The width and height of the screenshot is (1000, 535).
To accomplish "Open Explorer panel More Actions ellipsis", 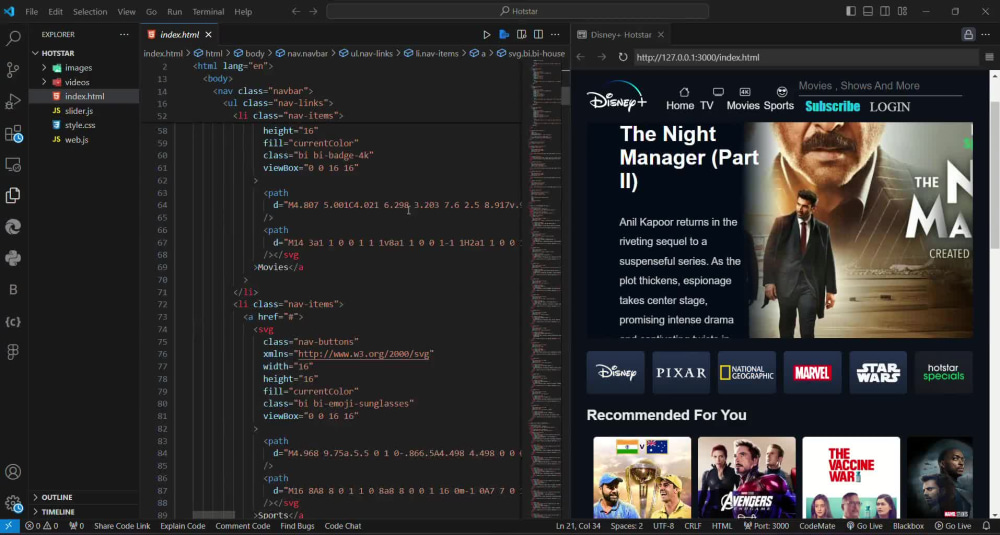I will coord(124,34).
